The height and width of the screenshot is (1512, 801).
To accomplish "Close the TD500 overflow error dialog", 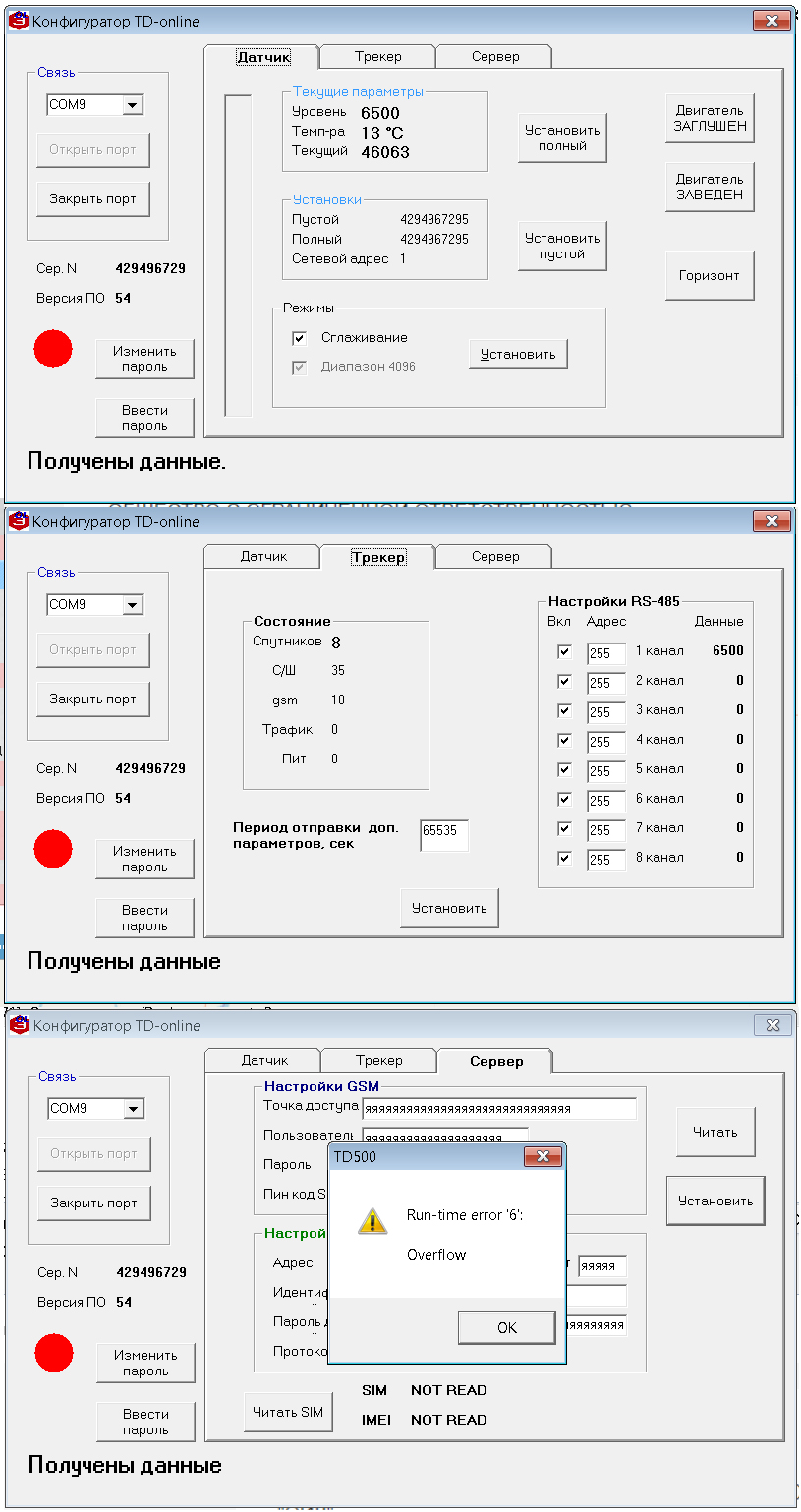I will pos(543,1156).
